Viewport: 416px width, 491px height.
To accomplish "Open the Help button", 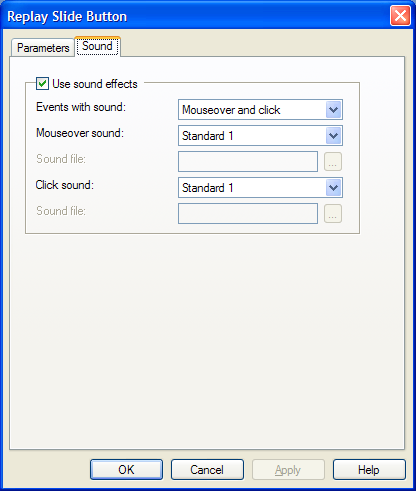I will 369,470.
